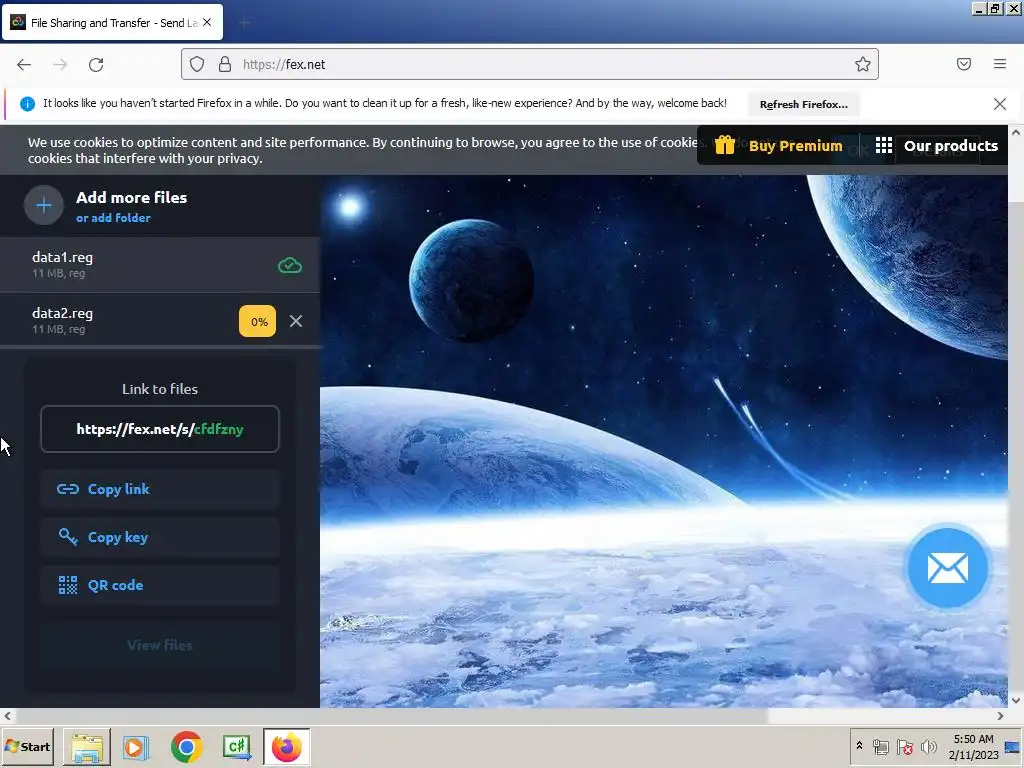The height and width of the screenshot is (768, 1024).
Task: Open tracking protection shield icon
Action: tap(197, 64)
